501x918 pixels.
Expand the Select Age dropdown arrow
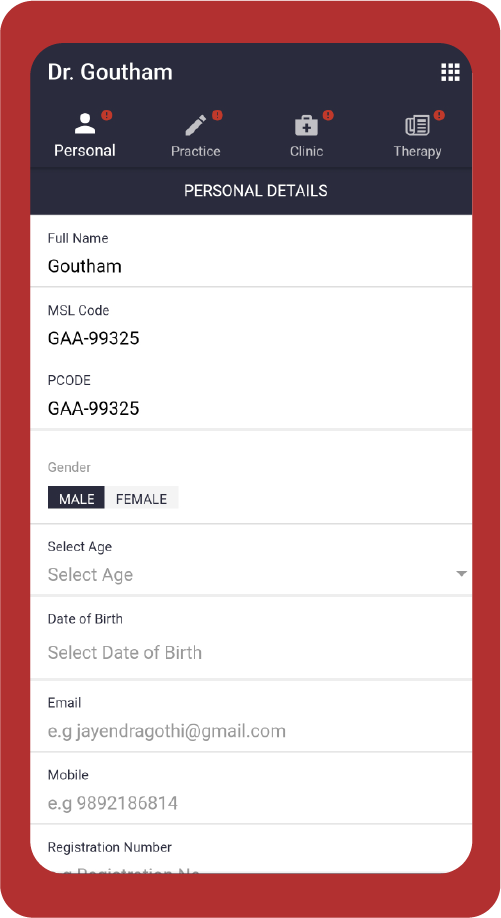tap(461, 574)
